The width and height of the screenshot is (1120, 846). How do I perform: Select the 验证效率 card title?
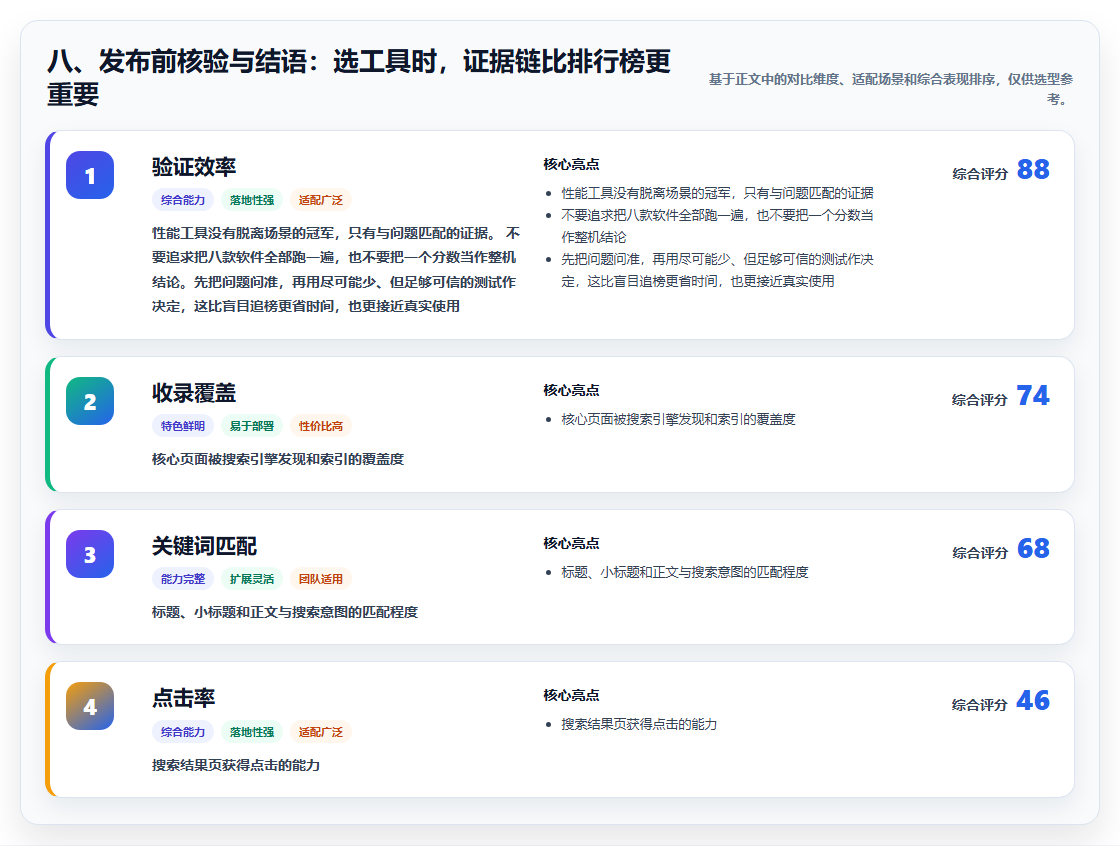pyautogui.click(x=194, y=166)
